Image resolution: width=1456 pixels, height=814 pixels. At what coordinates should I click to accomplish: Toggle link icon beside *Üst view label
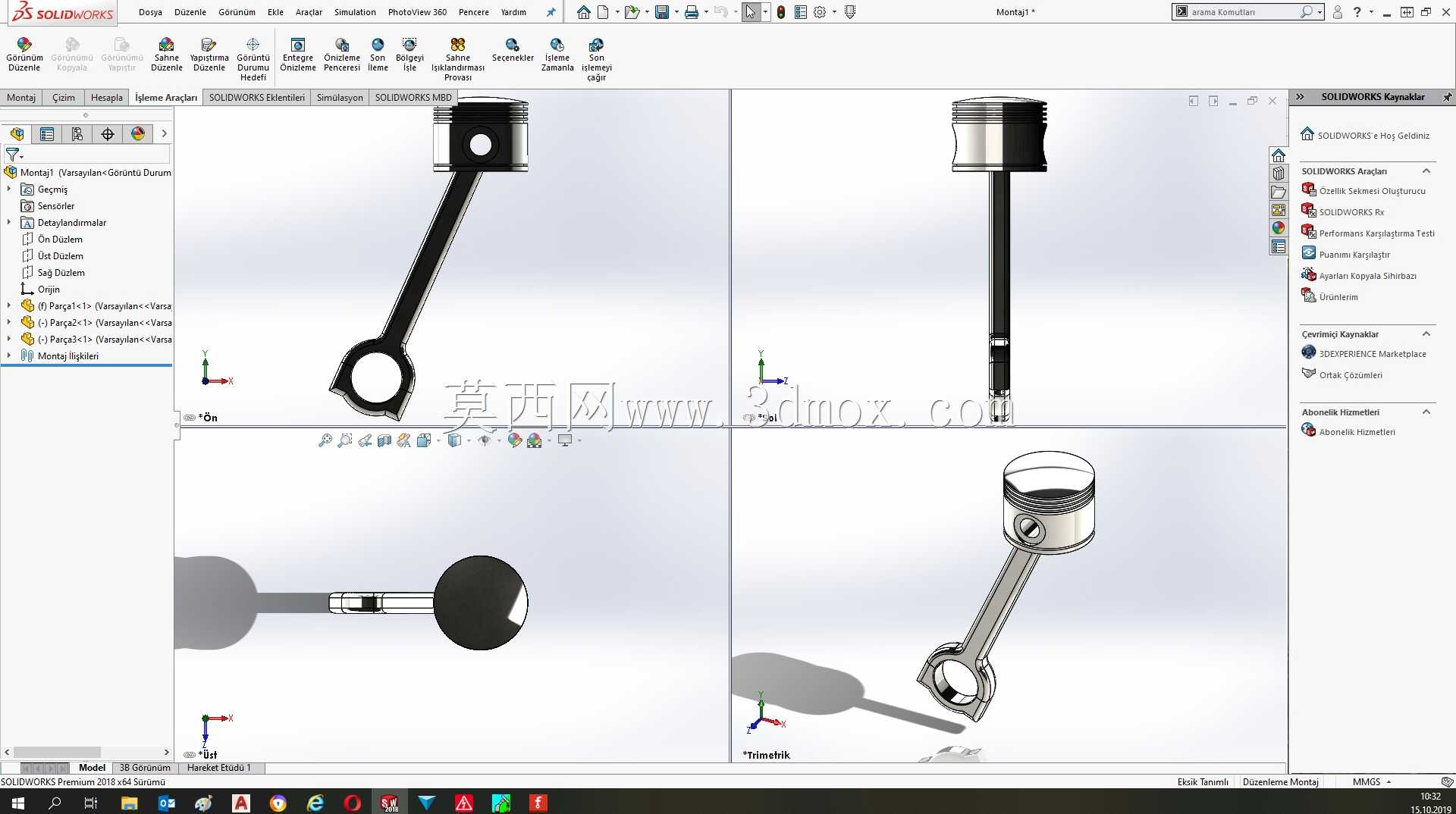(x=190, y=755)
